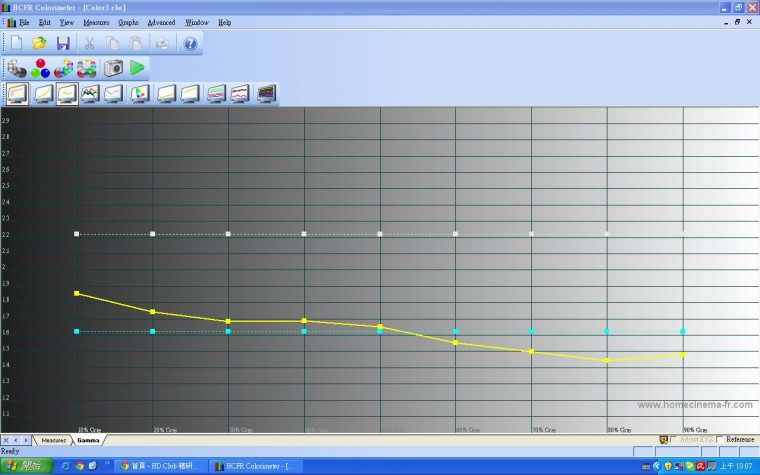
Task: Expand the Graphs menu
Action: click(x=128, y=22)
